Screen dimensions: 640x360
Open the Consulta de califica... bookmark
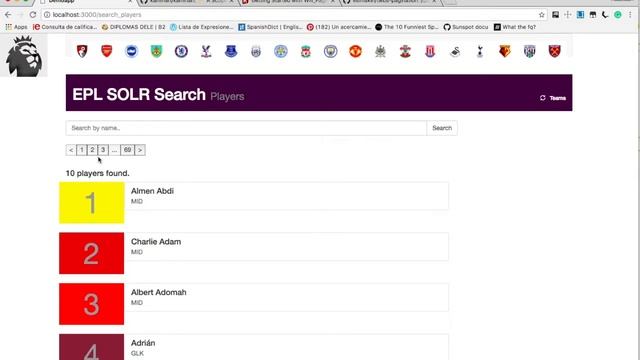(x=65, y=27)
